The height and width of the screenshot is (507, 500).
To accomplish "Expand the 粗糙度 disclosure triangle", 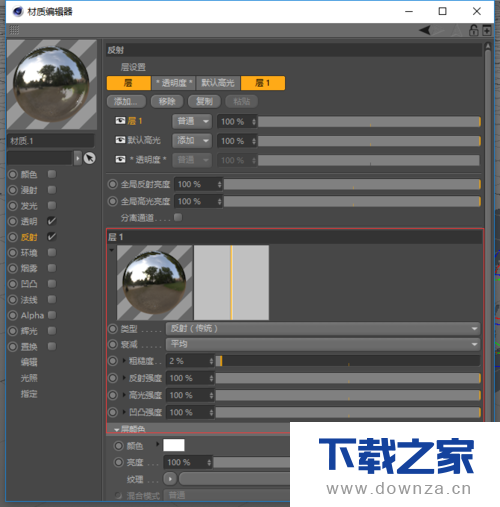I will (124, 360).
